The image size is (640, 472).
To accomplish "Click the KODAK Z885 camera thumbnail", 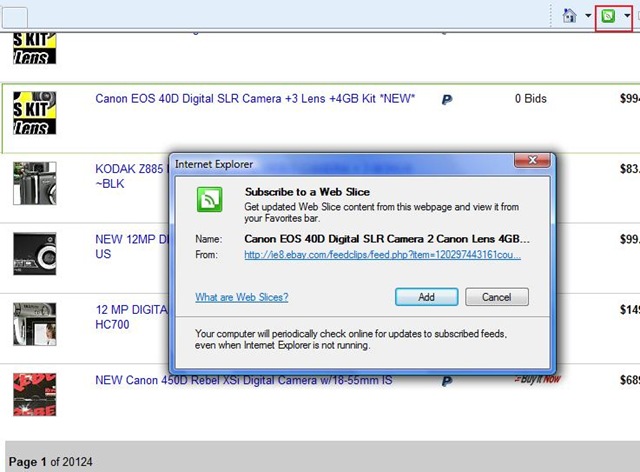I will point(35,183).
